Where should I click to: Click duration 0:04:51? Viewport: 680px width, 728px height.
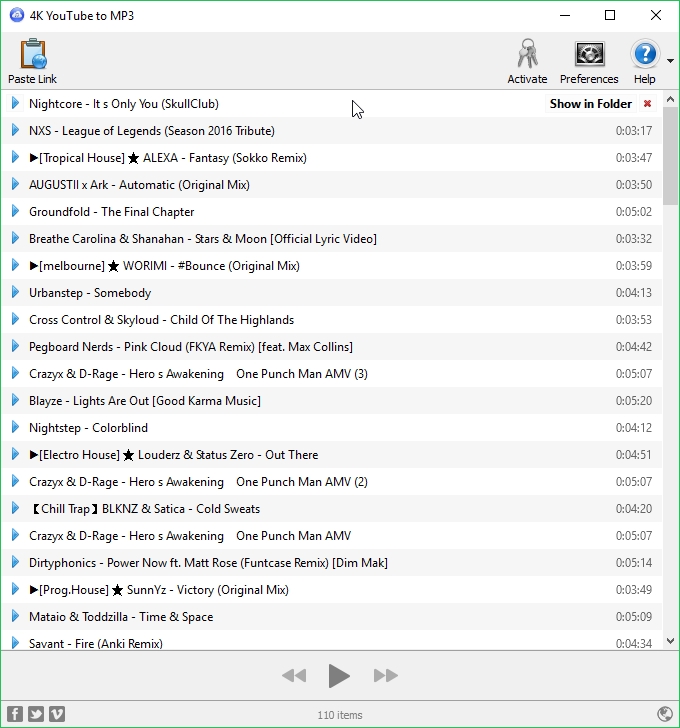click(634, 455)
